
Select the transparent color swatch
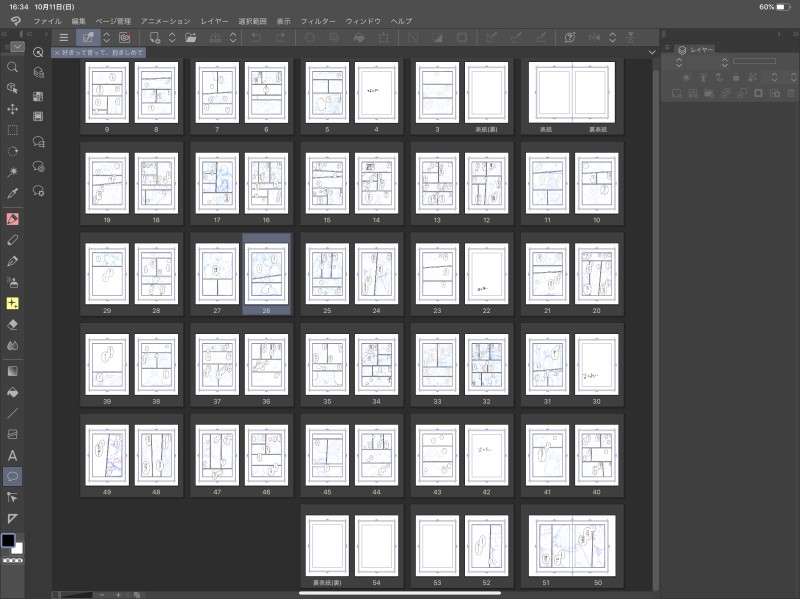click(x=13, y=560)
